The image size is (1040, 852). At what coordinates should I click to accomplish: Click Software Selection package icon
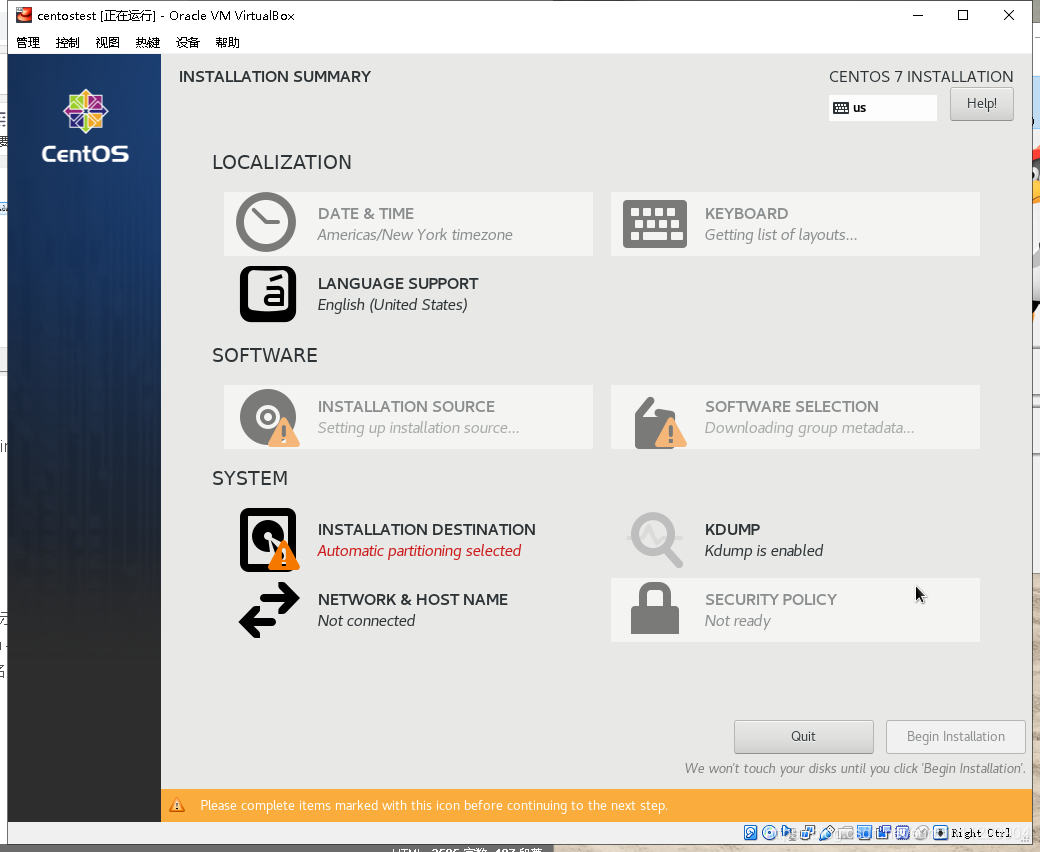pyautogui.click(x=659, y=423)
